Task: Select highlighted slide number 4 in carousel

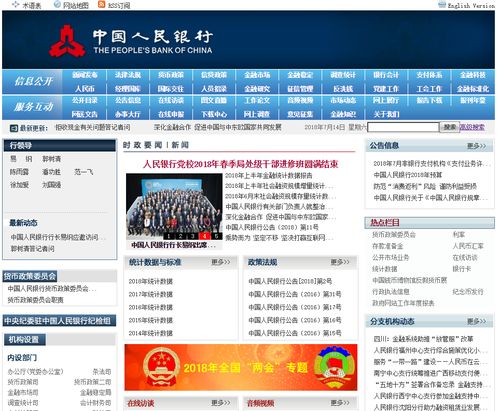Action: [204, 236]
